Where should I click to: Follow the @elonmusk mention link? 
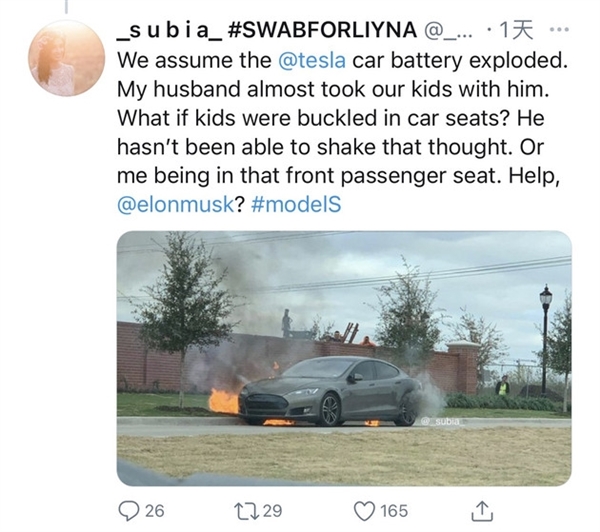175,205
